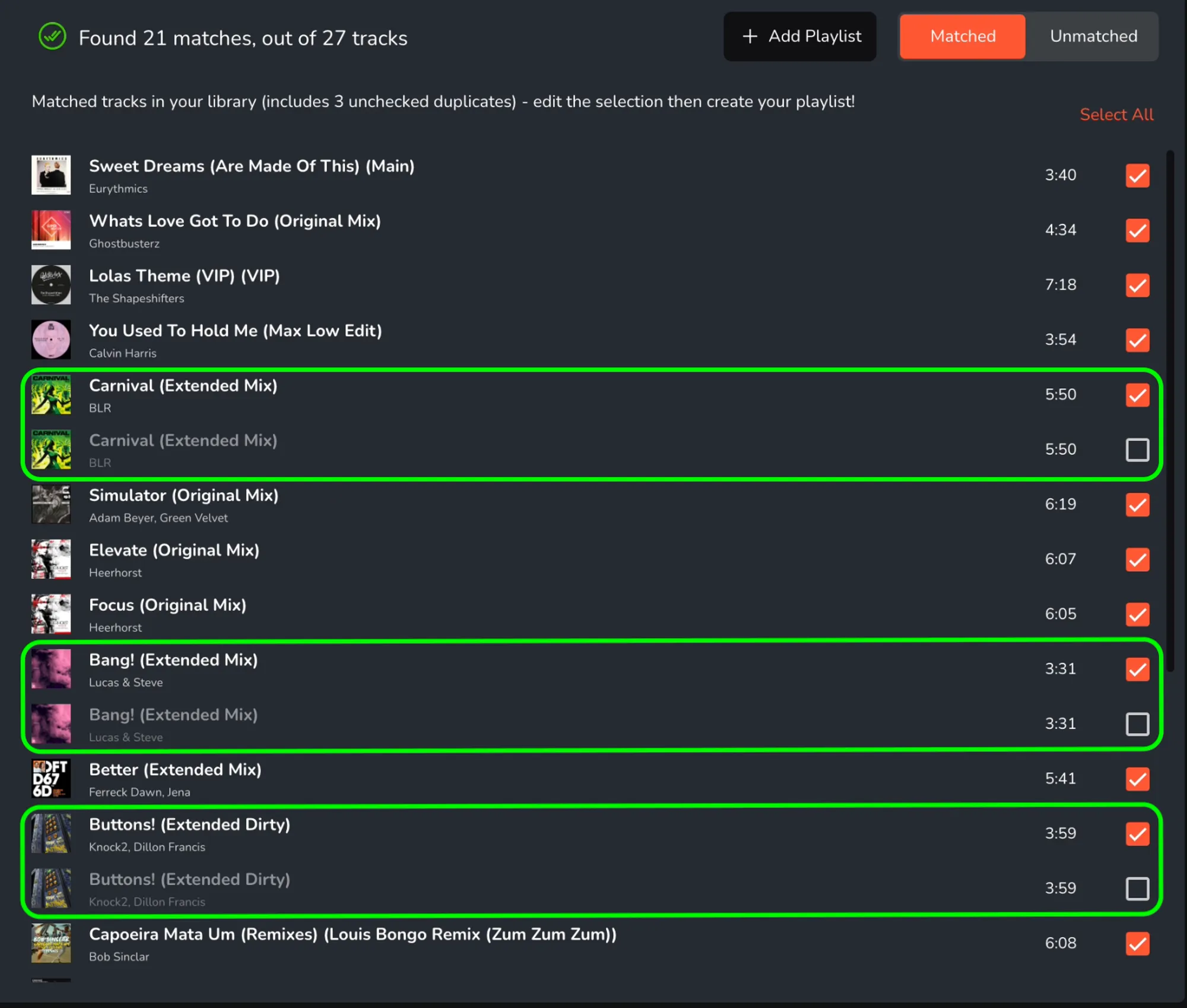The image size is (1187, 1008).
Task: Click the Capoeira Mata Um artwork
Action: click(51, 943)
